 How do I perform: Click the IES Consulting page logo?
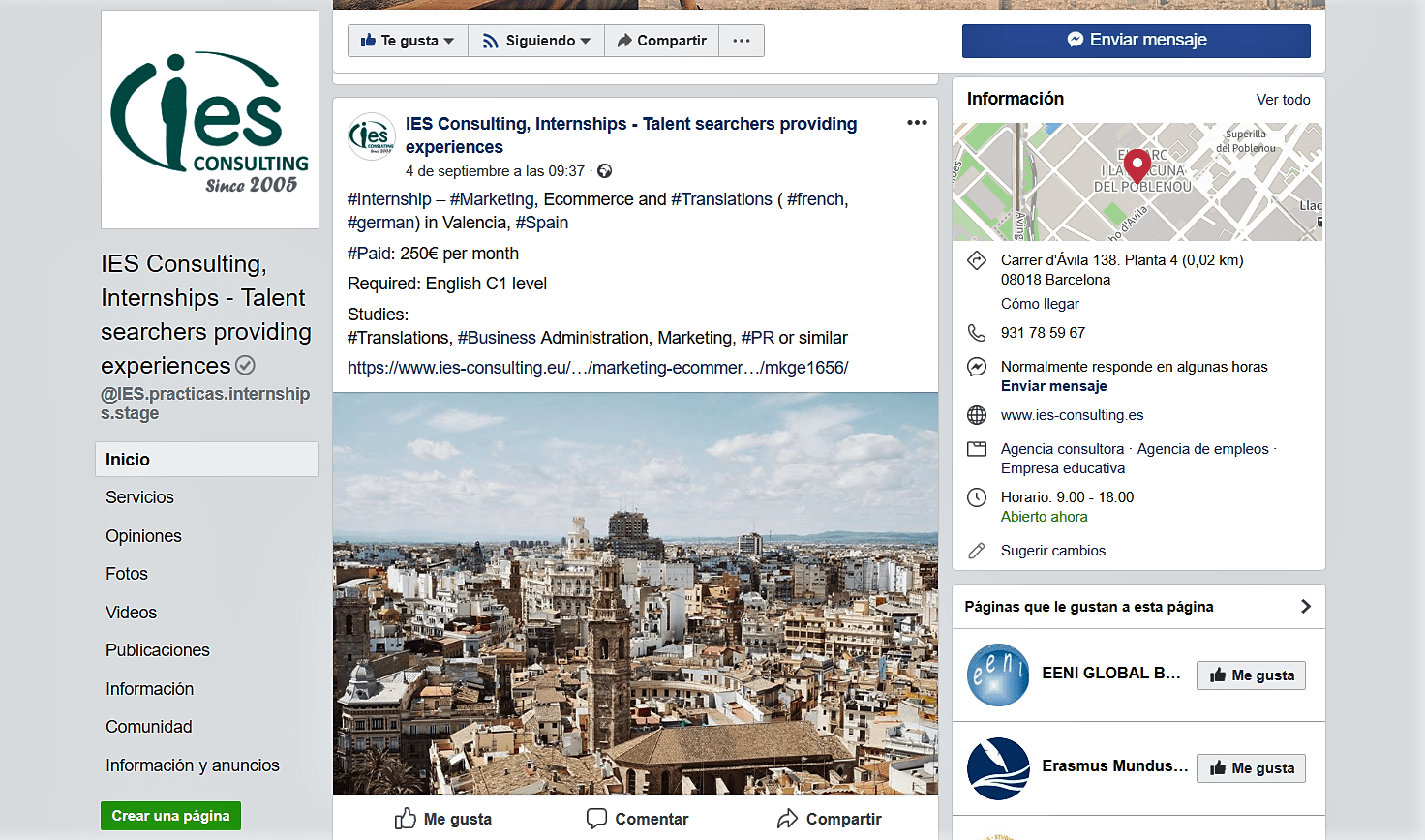210,120
